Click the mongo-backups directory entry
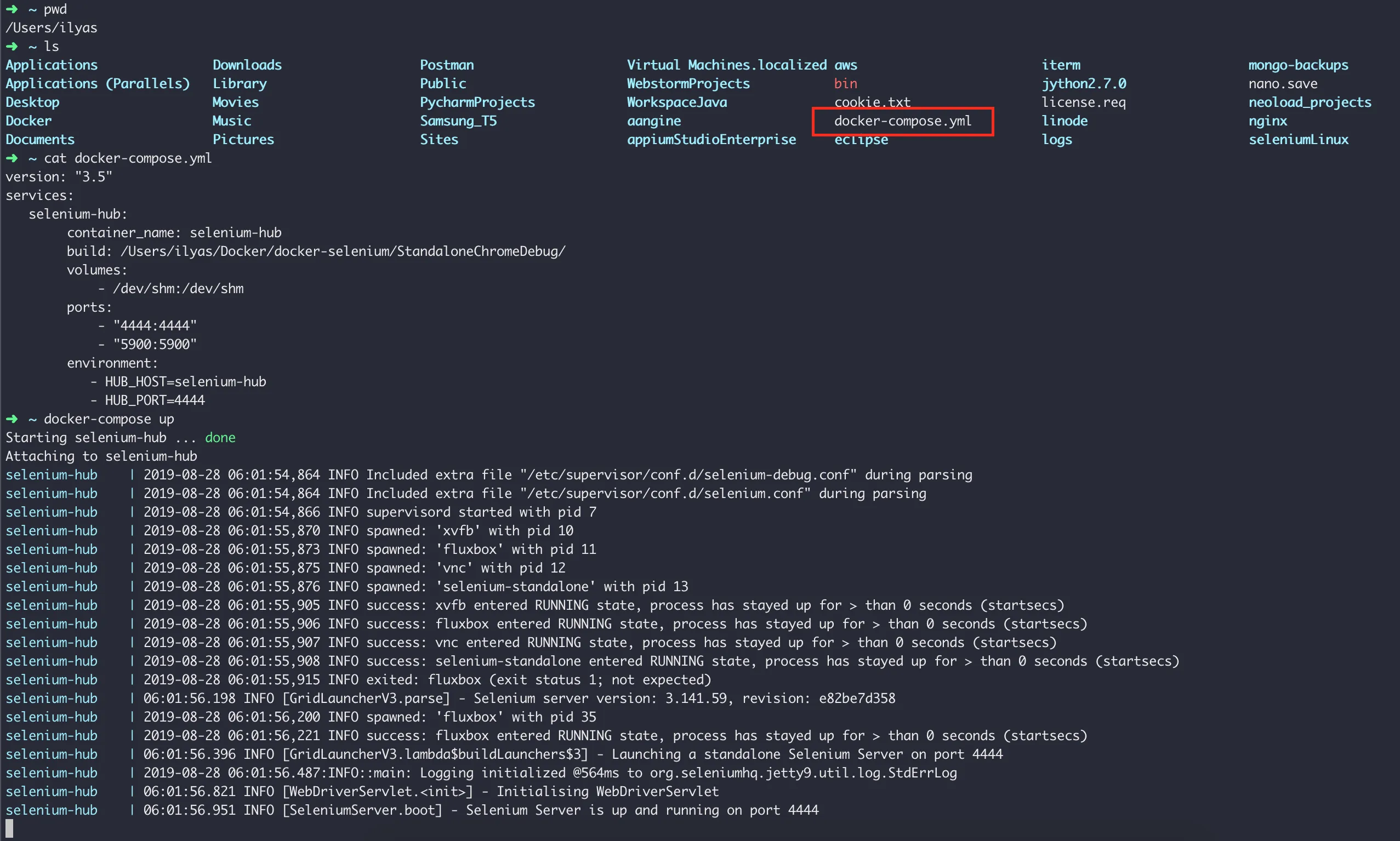Screen dimensions: 1400x841 click(x=1298, y=65)
